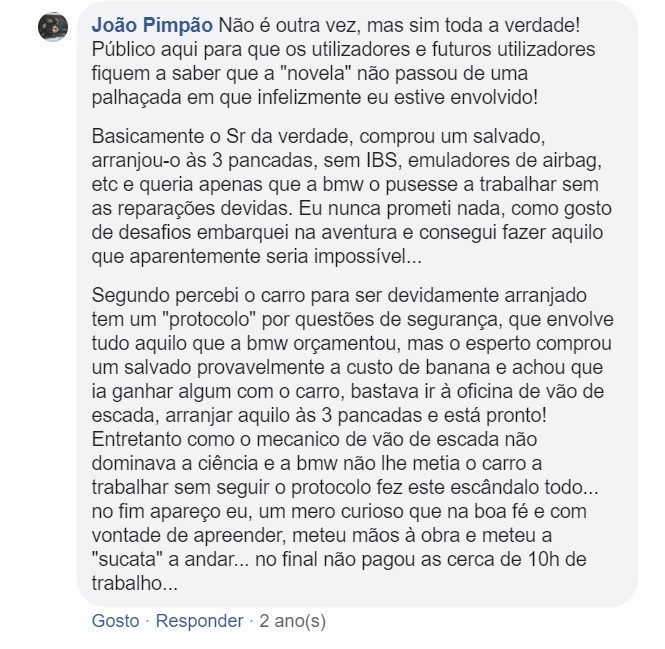Reply to the comment via Responder
665x649 pixels.
click(199, 621)
